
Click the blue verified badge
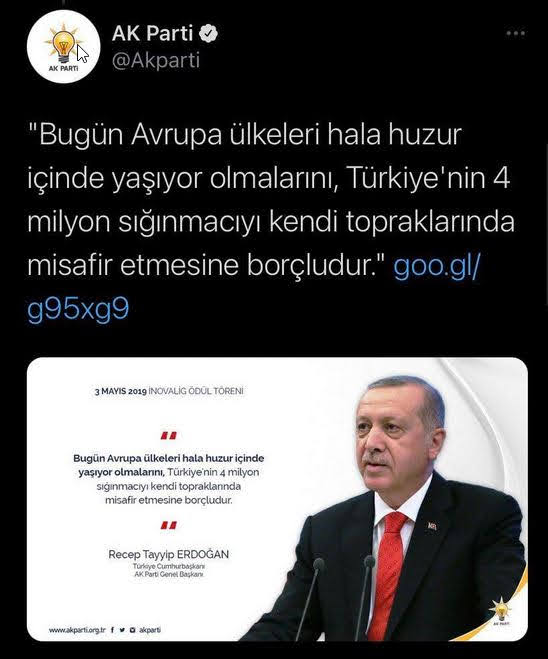(208, 33)
